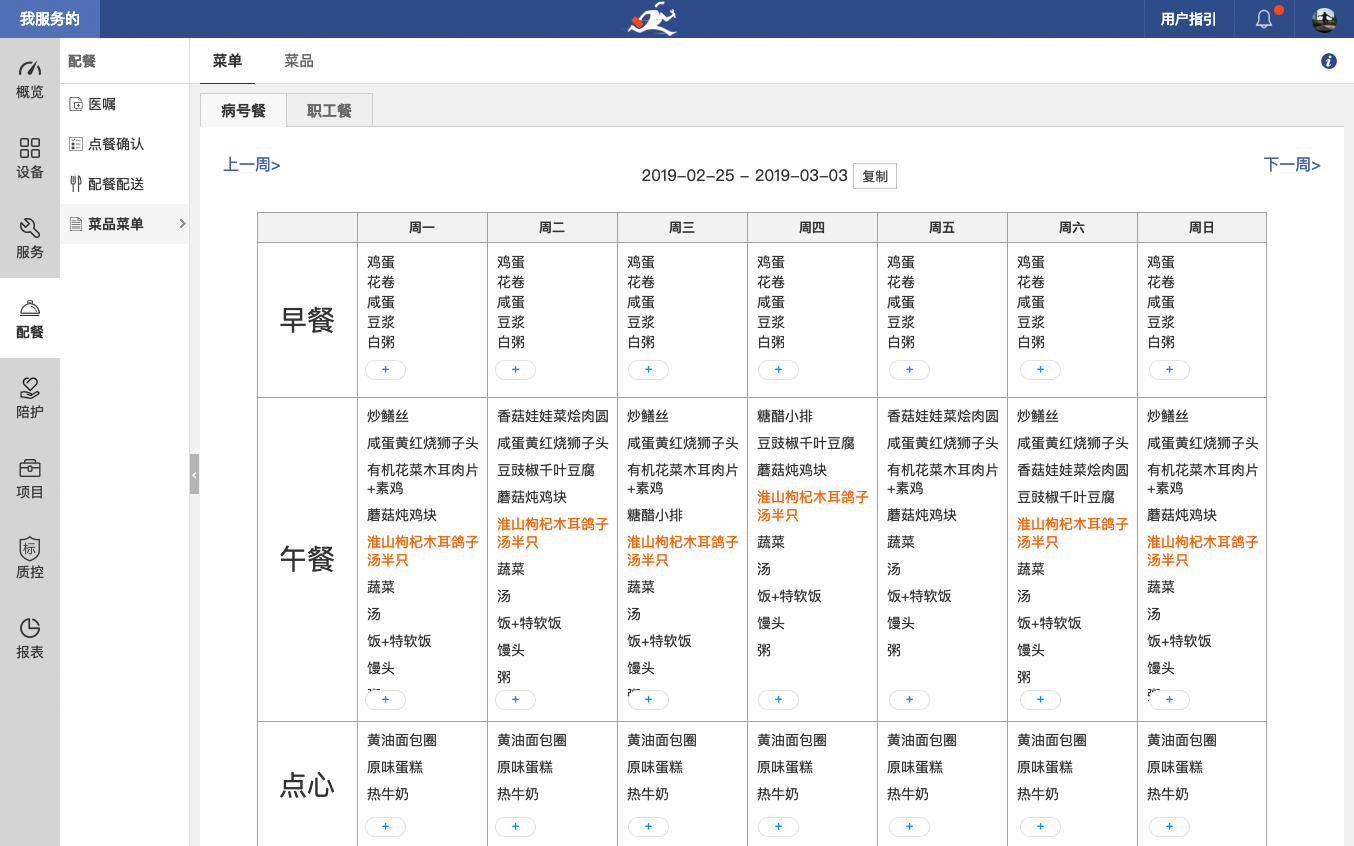This screenshot has width=1354, height=846.
Task: Go to next week 下一周
Action: pyautogui.click(x=1292, y=165)
